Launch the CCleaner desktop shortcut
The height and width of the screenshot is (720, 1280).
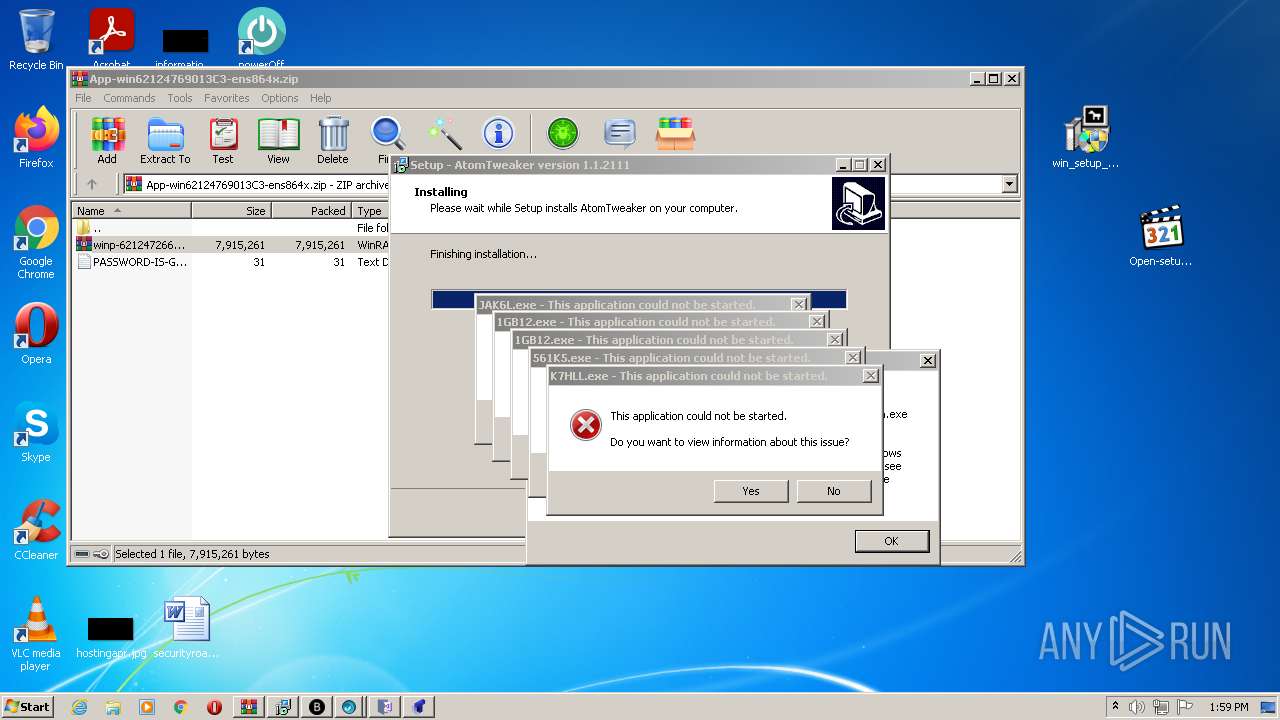point(36,530)
